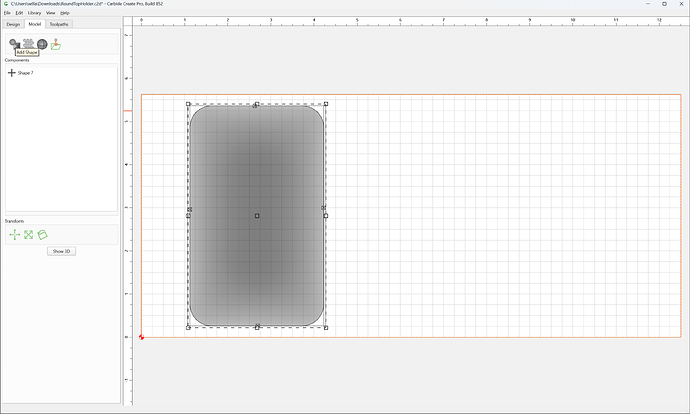Open the View menu

pos(51,13)
